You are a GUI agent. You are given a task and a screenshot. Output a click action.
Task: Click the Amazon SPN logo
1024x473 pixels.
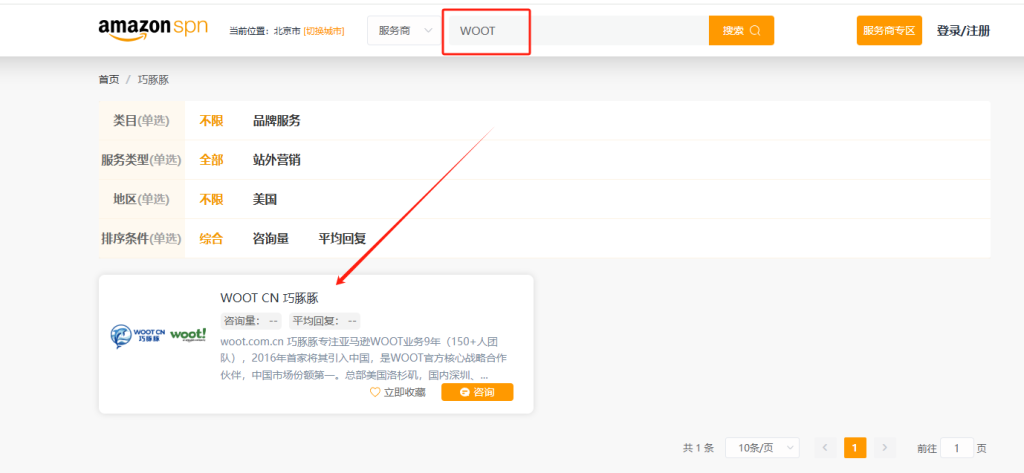click(153, 30)
